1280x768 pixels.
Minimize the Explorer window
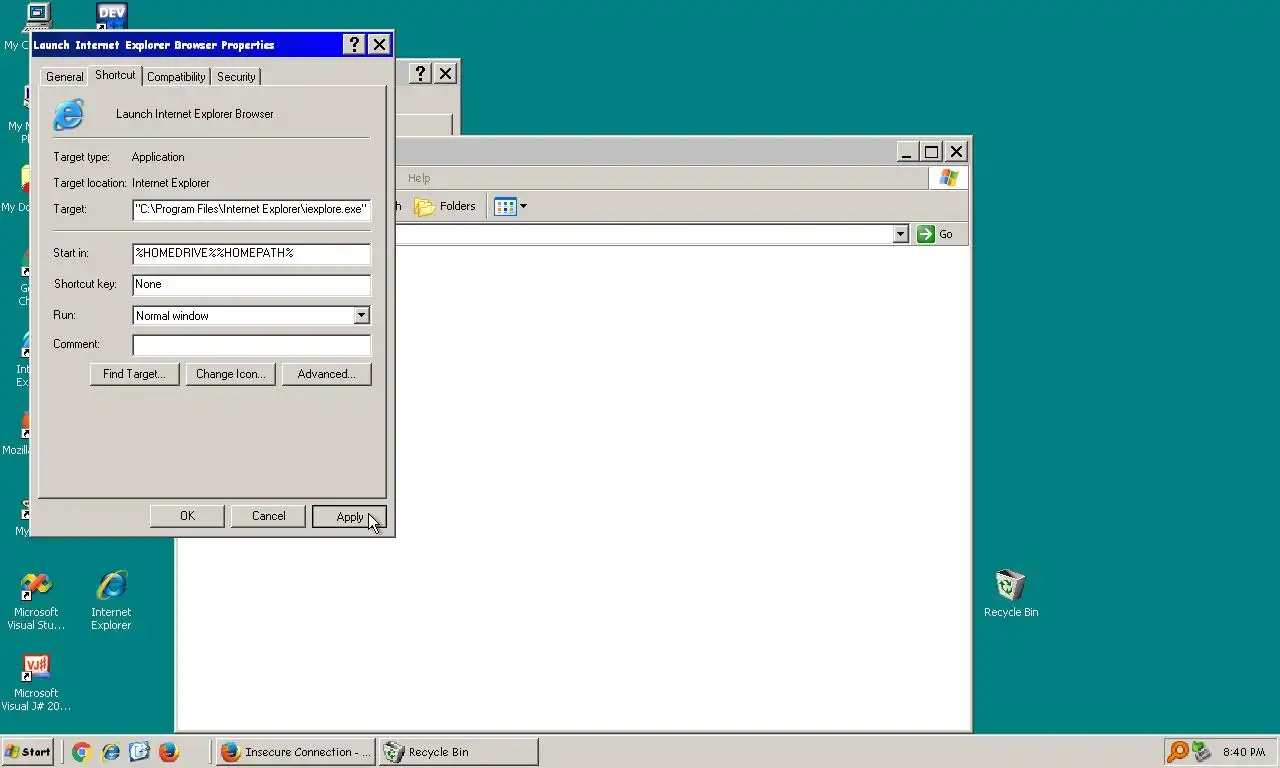(x=907, y=151)
